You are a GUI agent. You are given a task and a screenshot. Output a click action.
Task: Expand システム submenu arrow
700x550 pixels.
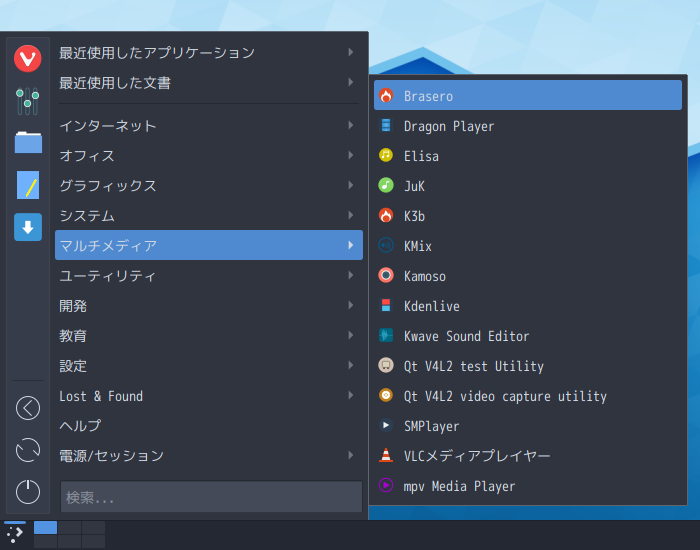pyautogui.click(x=351, y=215)
